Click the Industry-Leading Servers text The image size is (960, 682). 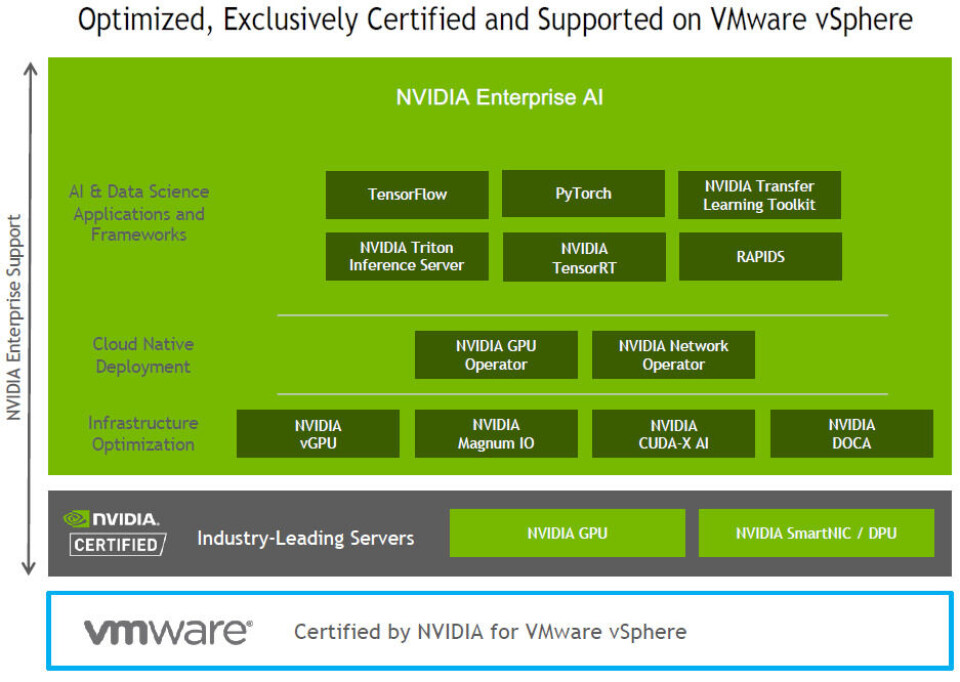coord(306,538)
